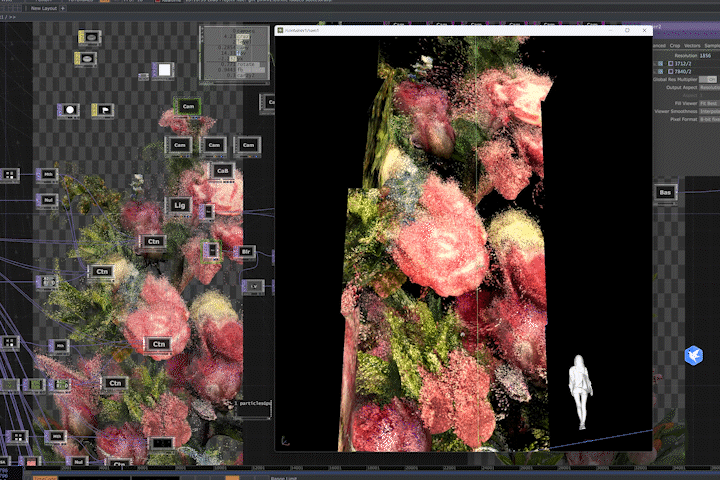Viewport: 720px width, 480px height.
Task: Select the white circle node
Action: click(68, 110)
